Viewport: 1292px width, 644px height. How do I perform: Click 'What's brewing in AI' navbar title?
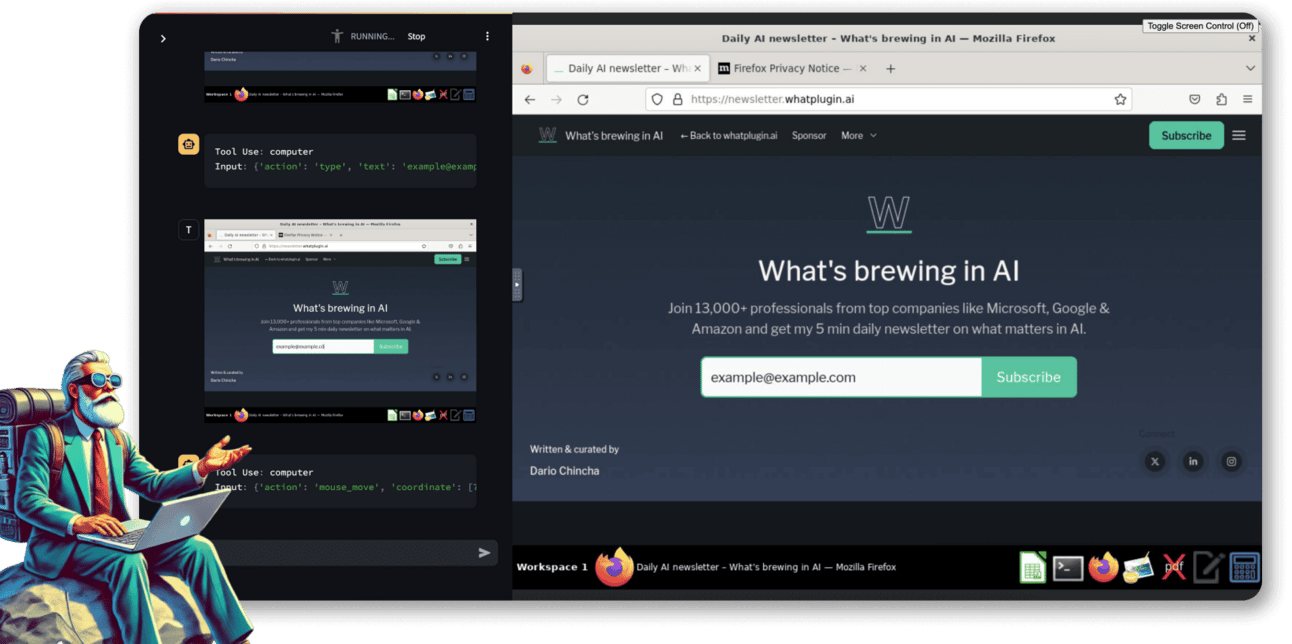pyautogui.click(x=614, y=135)
